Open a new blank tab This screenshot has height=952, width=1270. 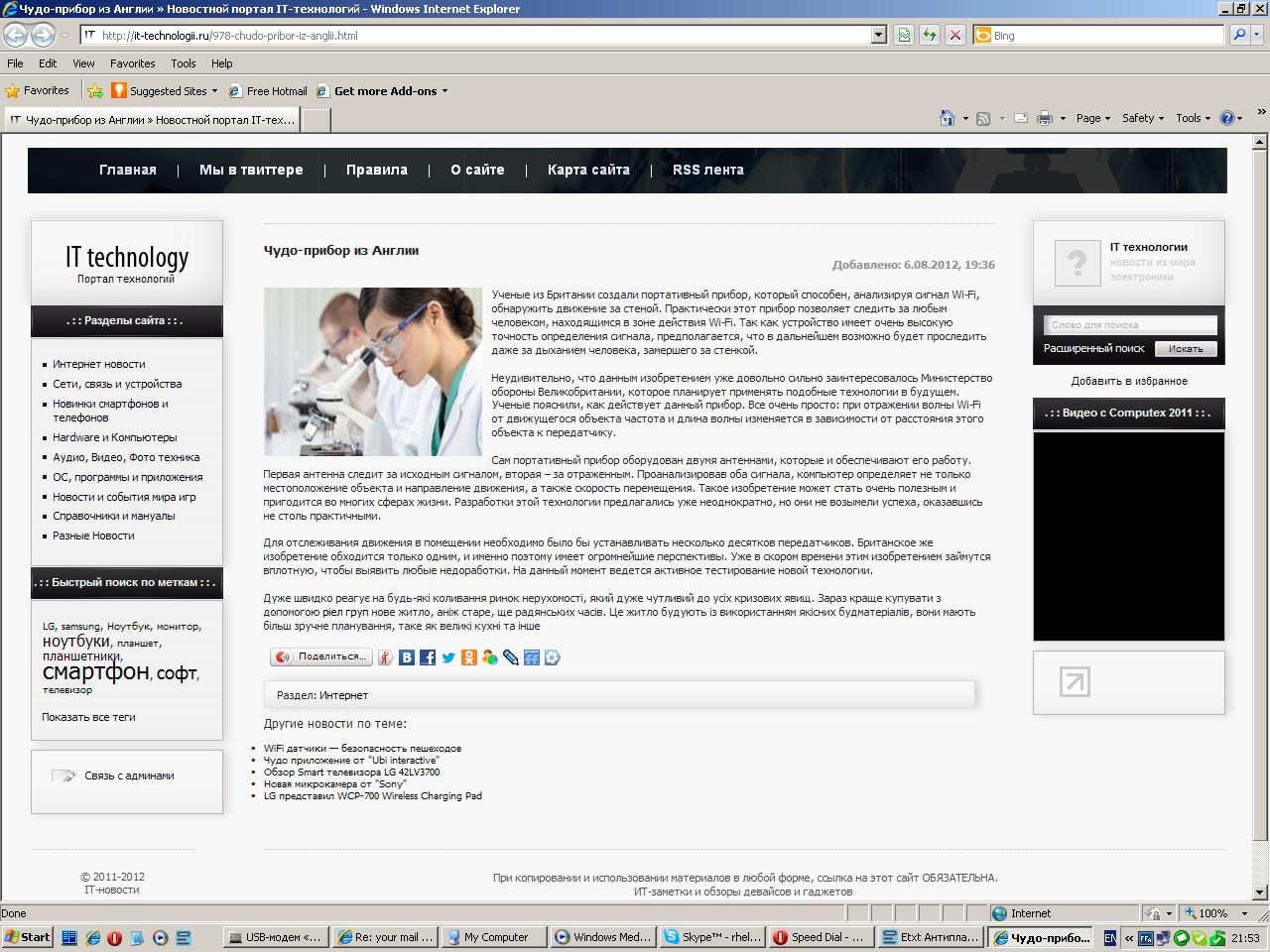316,120
